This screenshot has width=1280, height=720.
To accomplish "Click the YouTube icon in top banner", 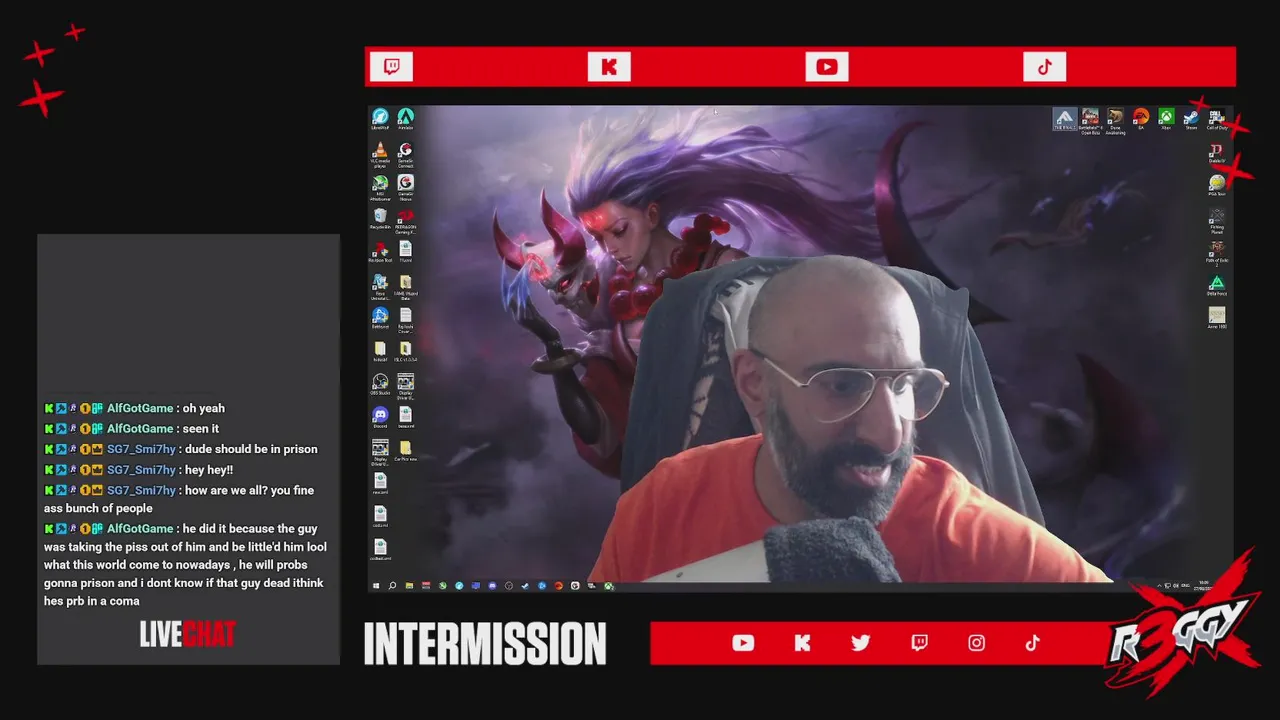I will click(x=827, y=67).
